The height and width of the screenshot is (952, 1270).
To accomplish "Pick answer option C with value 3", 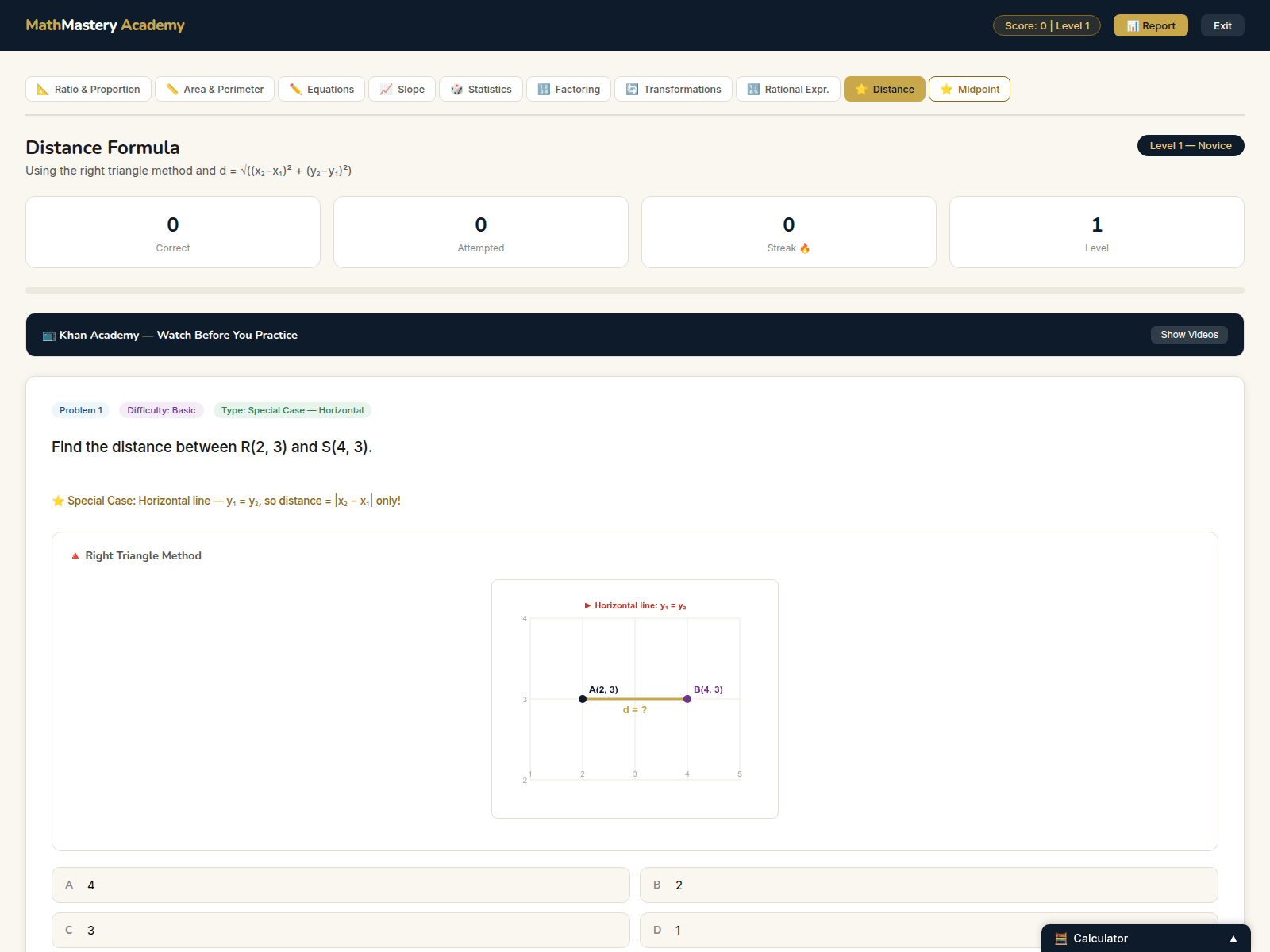I will 341,930.
